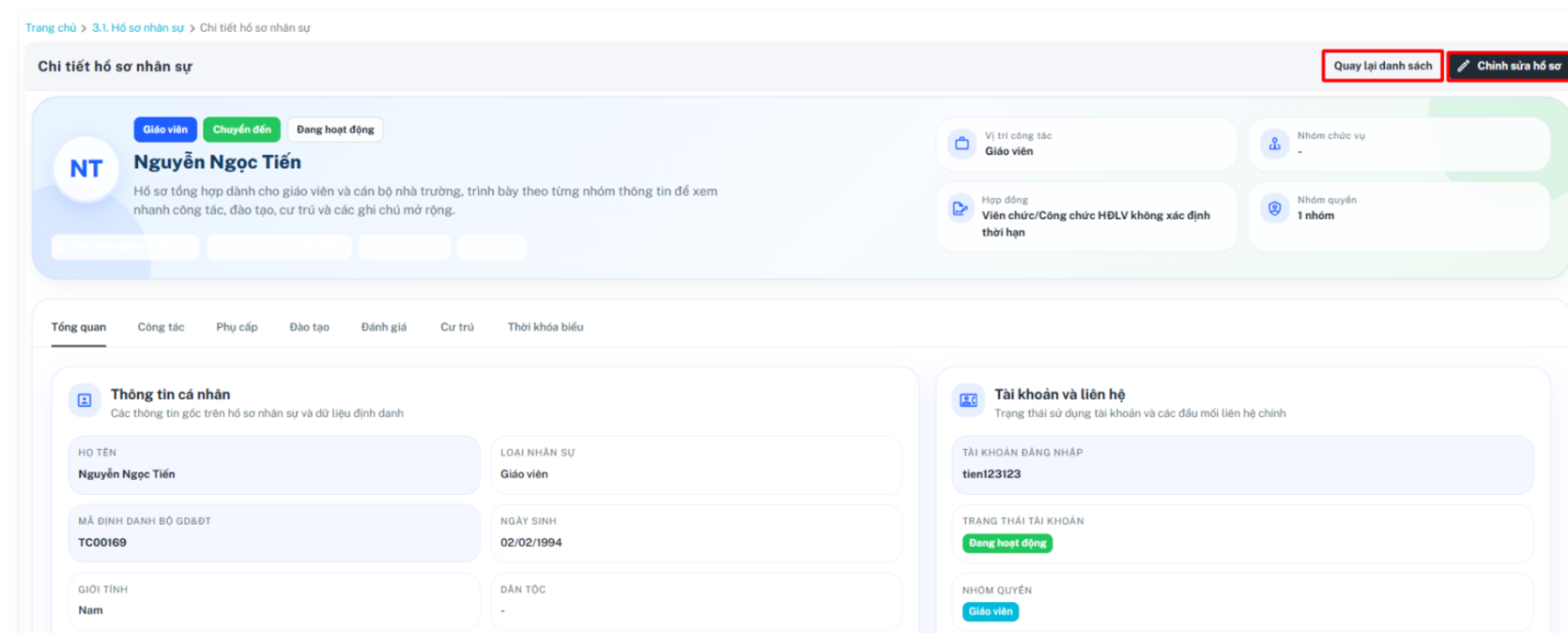Click the Loại nhân sự value Giáo viên
The width and height of the screenshot is (1568, 633).
point(524,474)
